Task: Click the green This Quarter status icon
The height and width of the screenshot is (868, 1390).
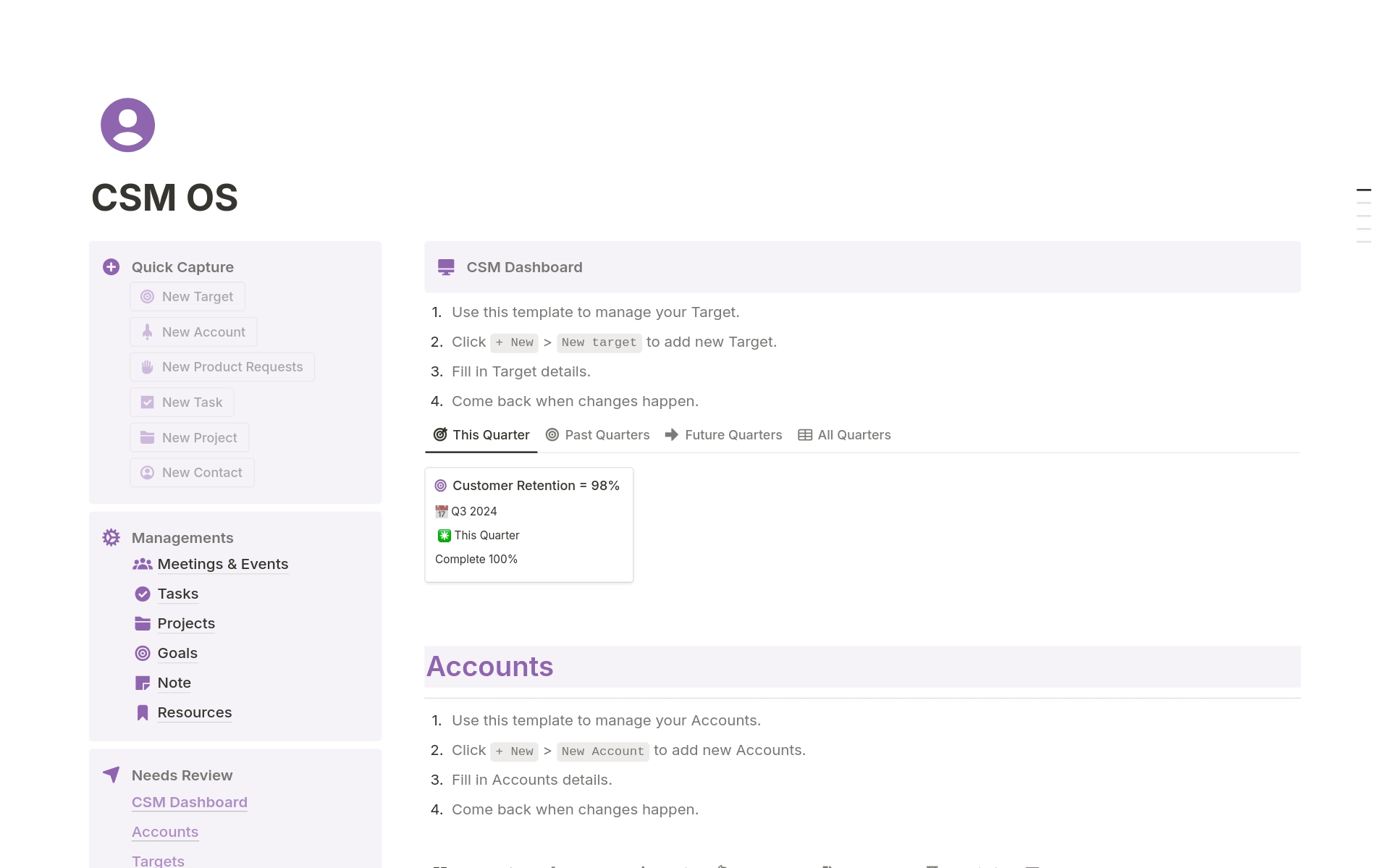Action: pyautogui.click(x=444, y=536)
